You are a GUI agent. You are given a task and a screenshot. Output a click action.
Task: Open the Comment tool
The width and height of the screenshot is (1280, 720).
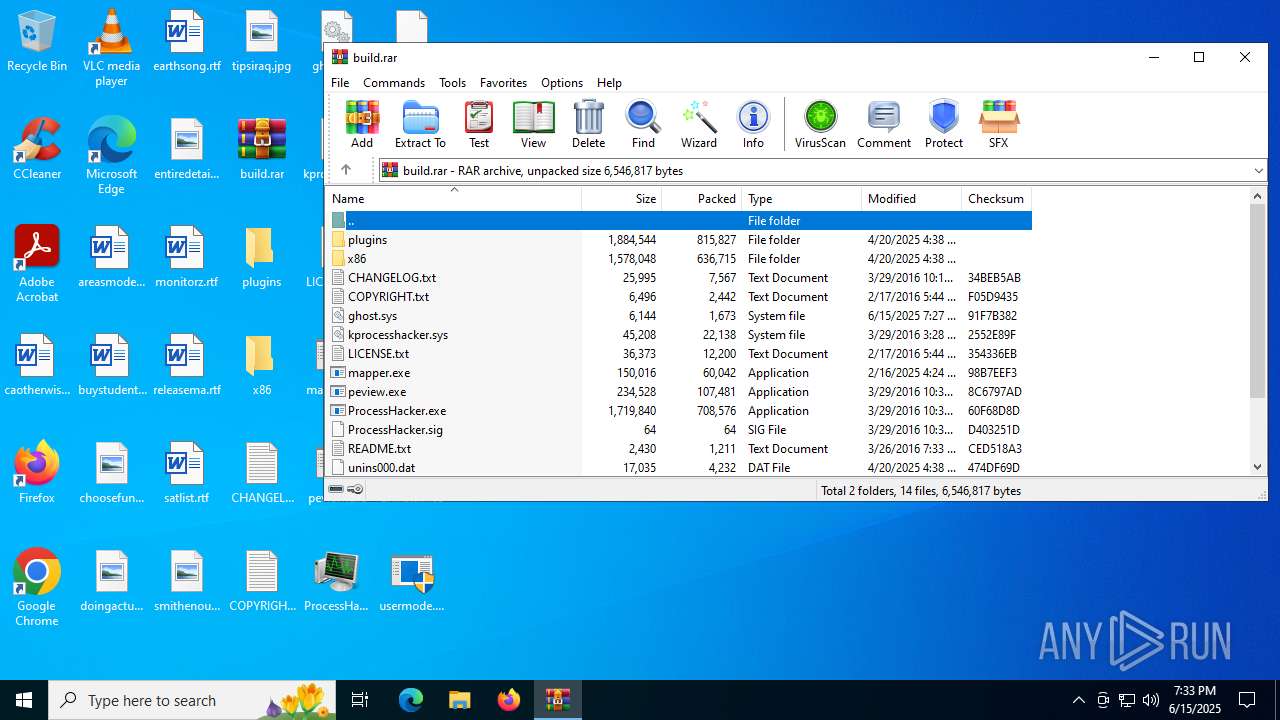point(884,124)
